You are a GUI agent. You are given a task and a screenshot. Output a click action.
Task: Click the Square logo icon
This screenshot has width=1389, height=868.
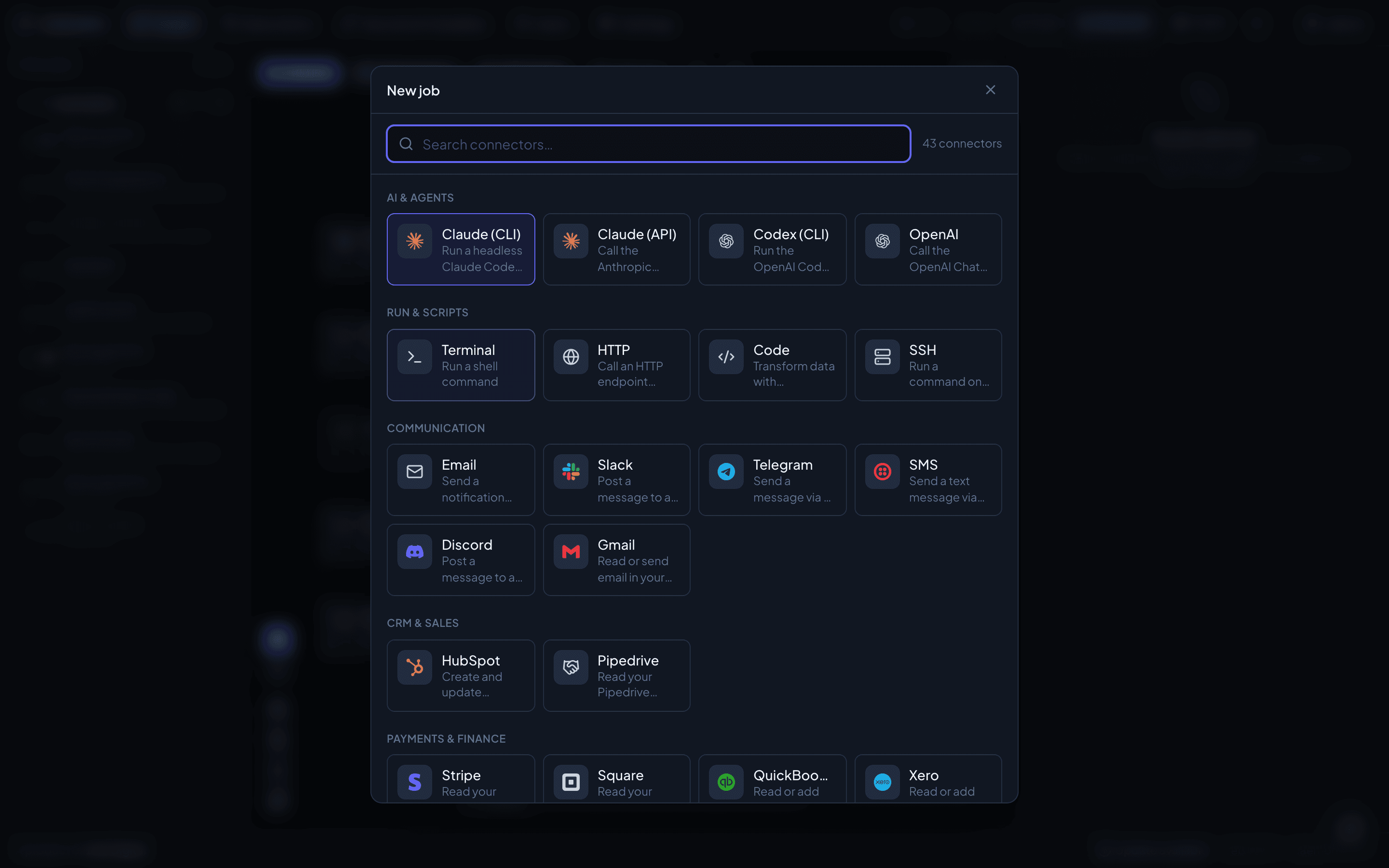coord(571,782)
